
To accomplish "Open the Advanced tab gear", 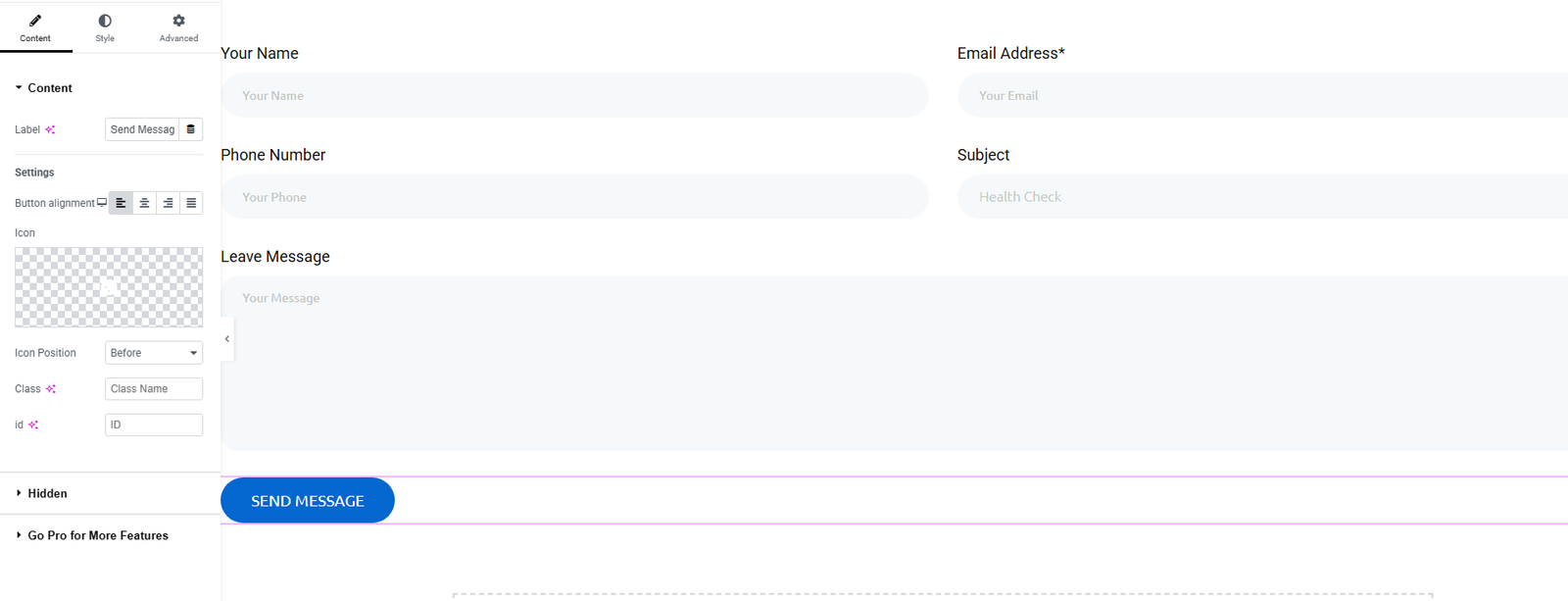I will point(178,21).
